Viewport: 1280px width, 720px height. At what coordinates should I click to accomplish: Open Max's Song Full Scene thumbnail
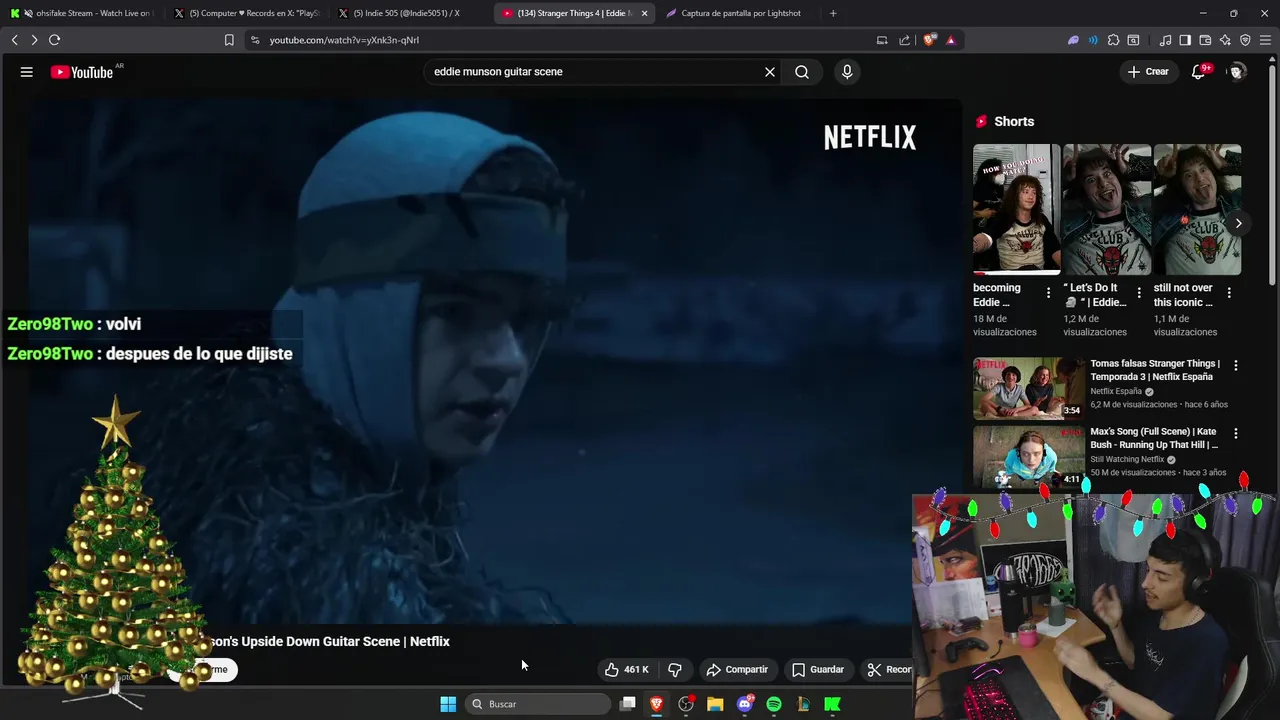click(x=1029, y=456)
